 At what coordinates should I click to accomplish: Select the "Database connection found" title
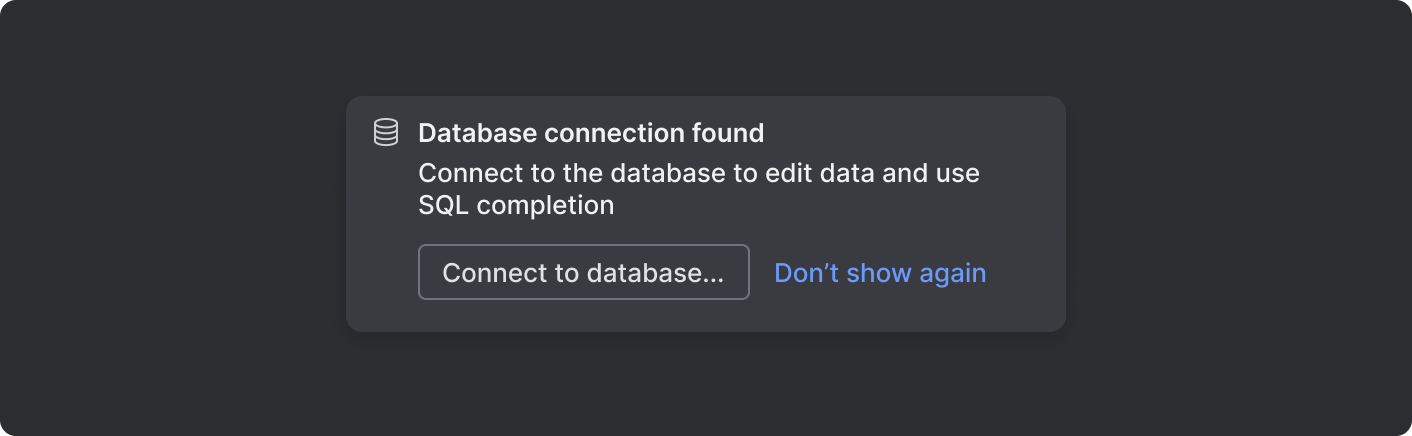tap(590, 132)
